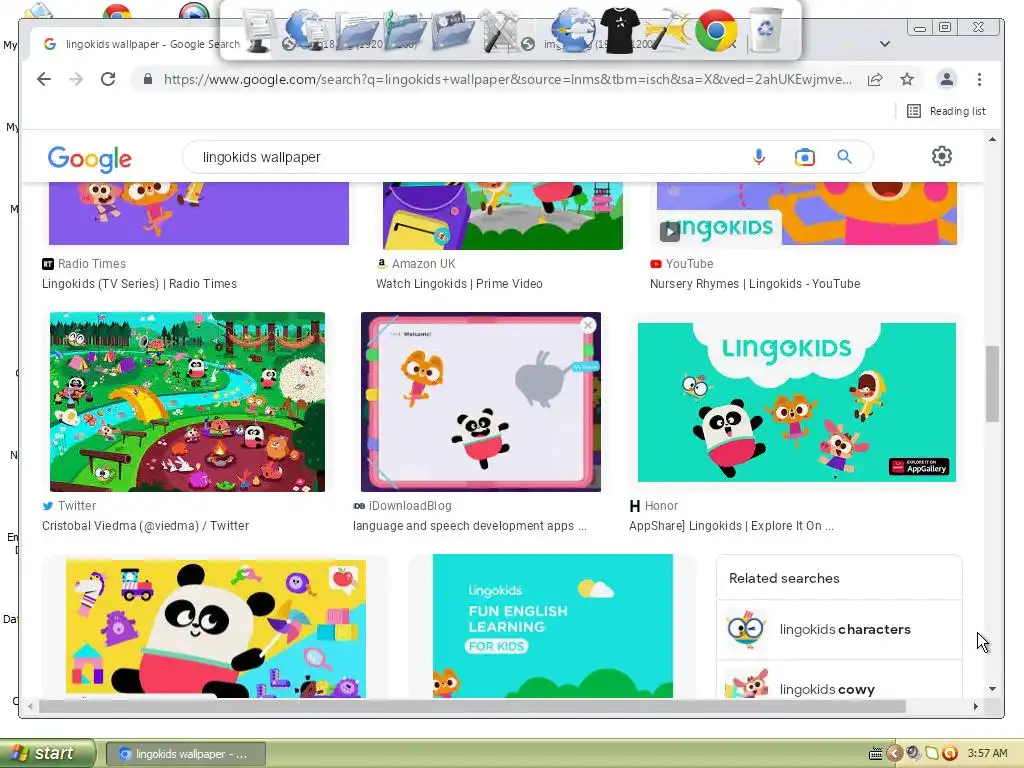Open the pictures folder icon in dock
The image size is (1024, 768).
coord(453,30)
